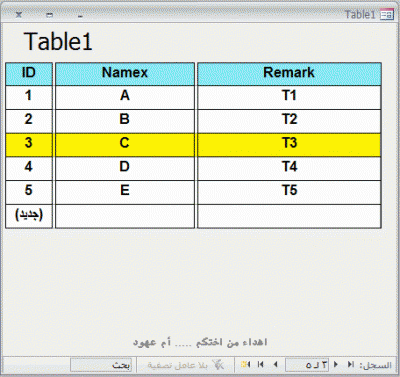
Task: Click Namex cell containing D
Action: [x=125, y=168]
